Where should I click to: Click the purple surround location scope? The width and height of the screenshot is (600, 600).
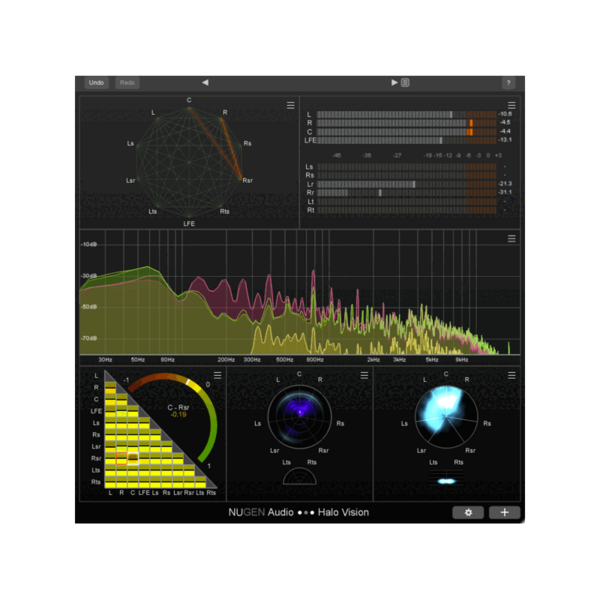(x=300, y=417)
